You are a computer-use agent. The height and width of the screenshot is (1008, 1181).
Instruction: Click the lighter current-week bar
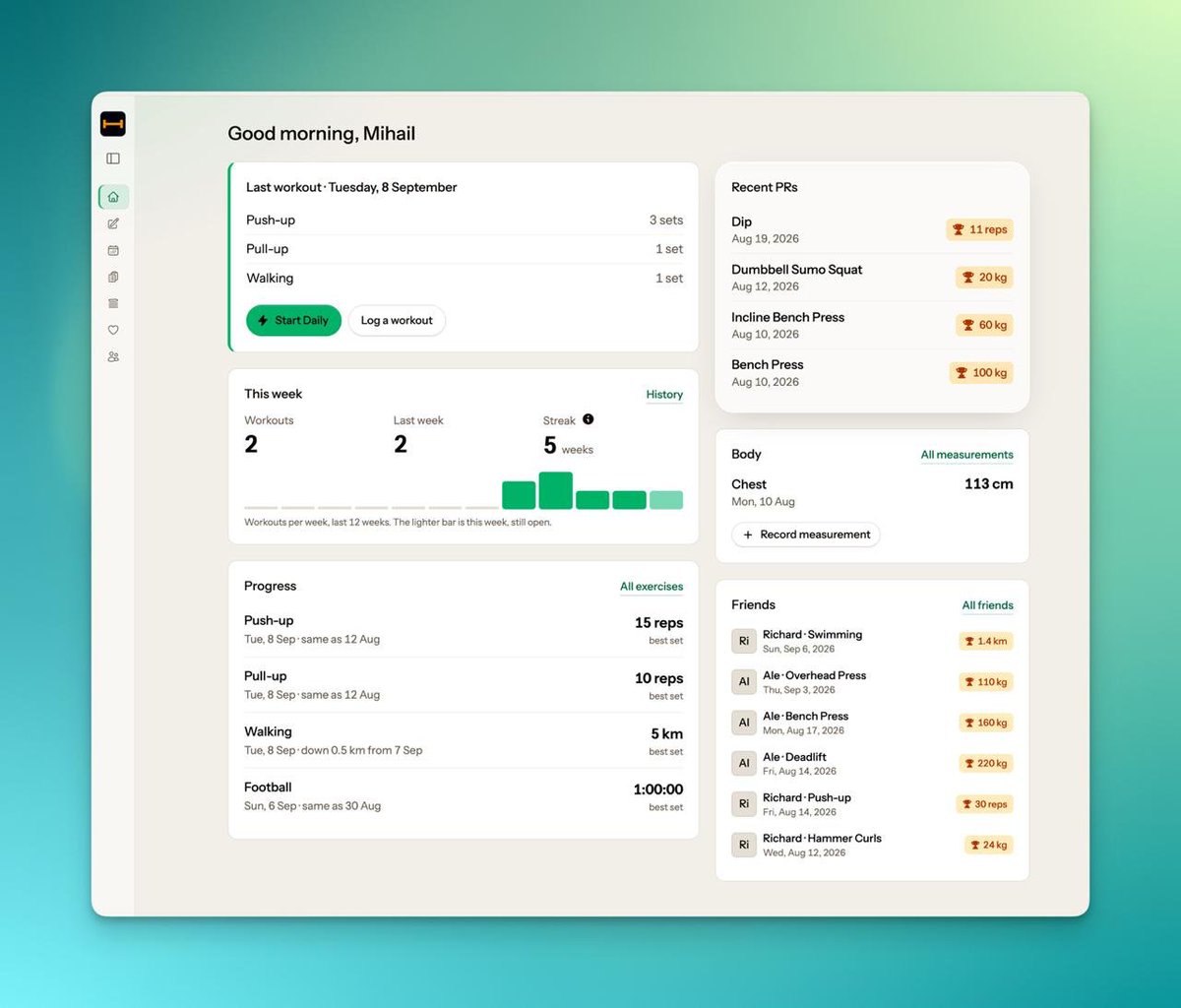pos(666,500)
